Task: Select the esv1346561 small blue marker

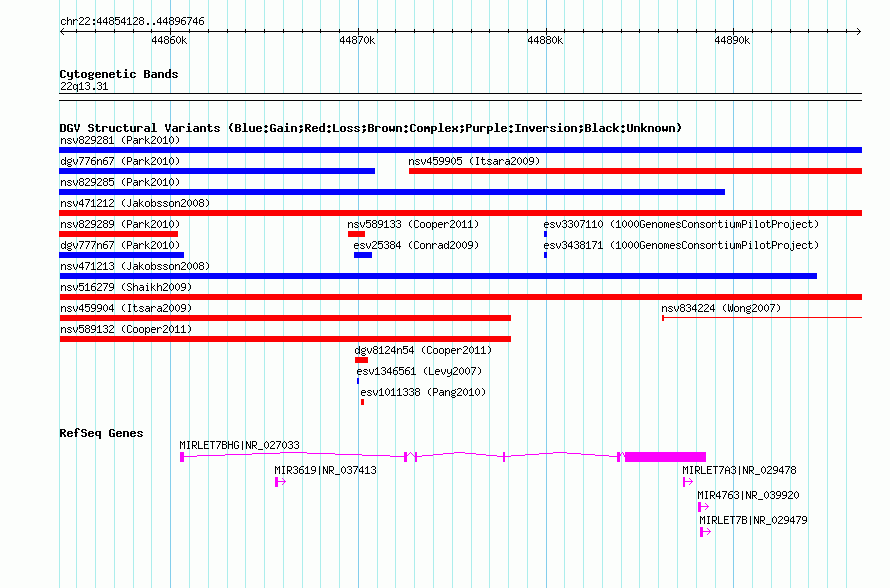Action: (358, 381)
